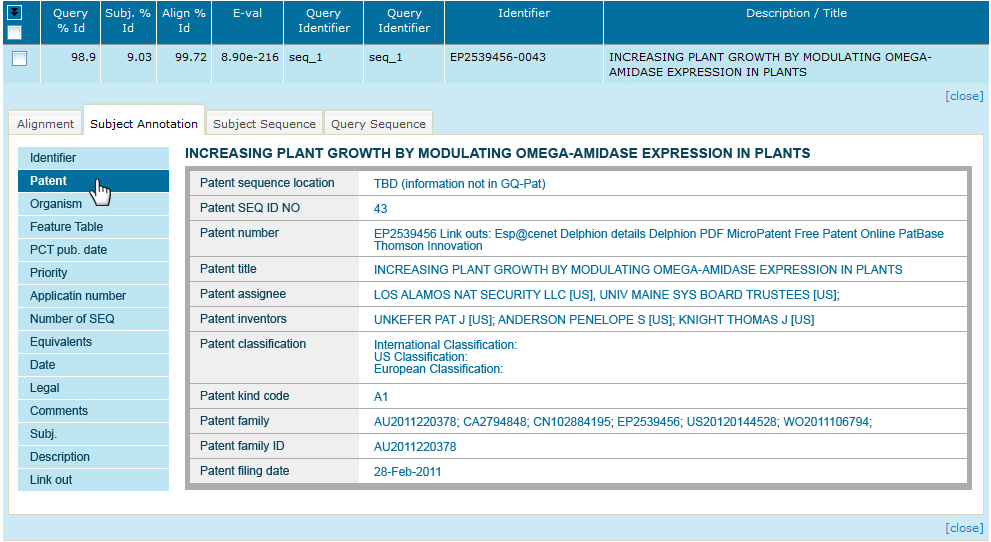Open the Query Sequence tab

[x=379, y=124]
